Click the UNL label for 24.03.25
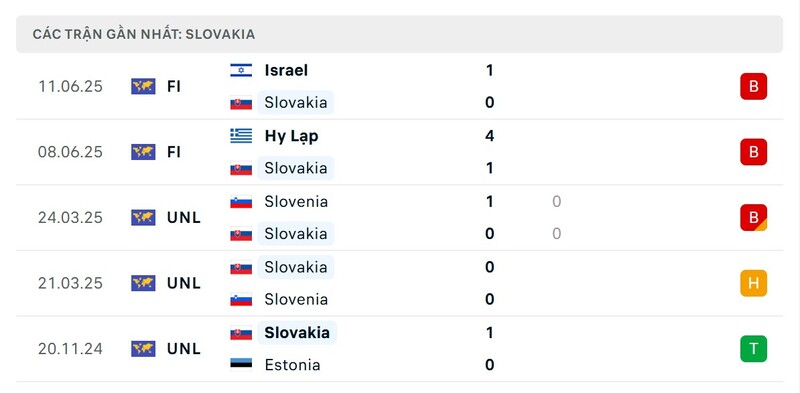The height and width of the screenshot is (393, 800). [x=184, y=217]
